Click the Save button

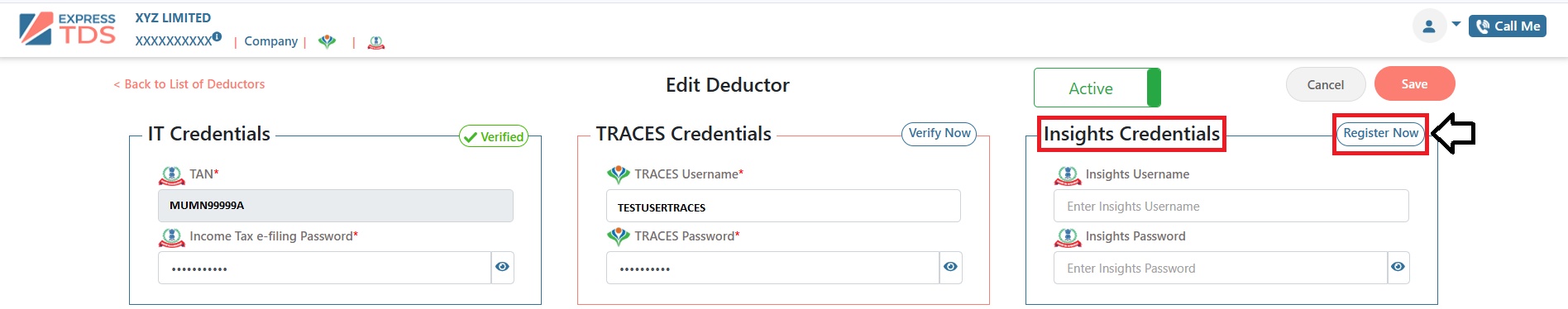1414,83
